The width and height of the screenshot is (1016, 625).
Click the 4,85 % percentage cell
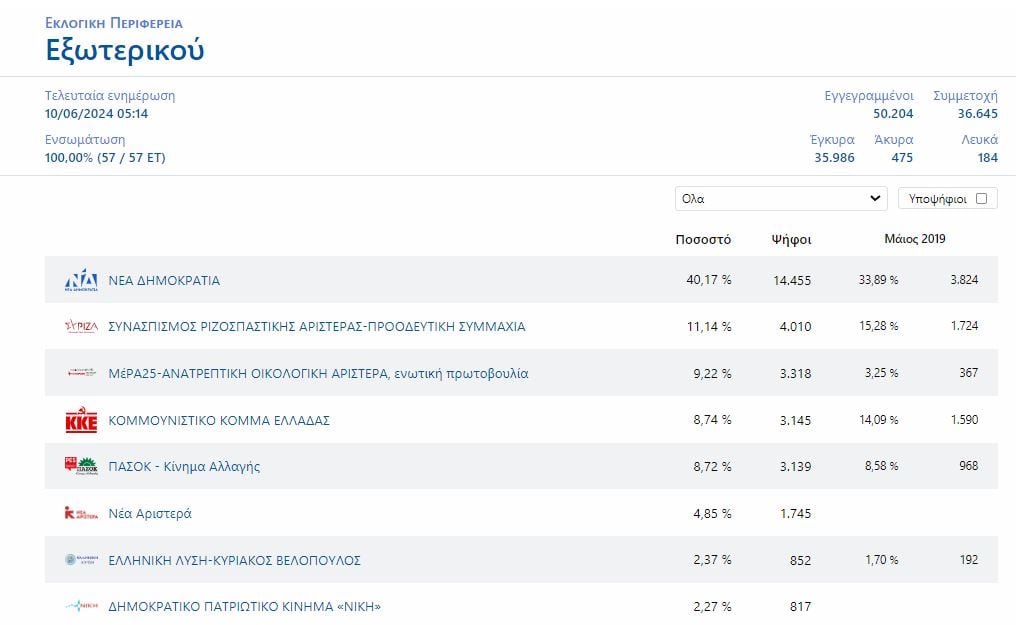(712, 514)
